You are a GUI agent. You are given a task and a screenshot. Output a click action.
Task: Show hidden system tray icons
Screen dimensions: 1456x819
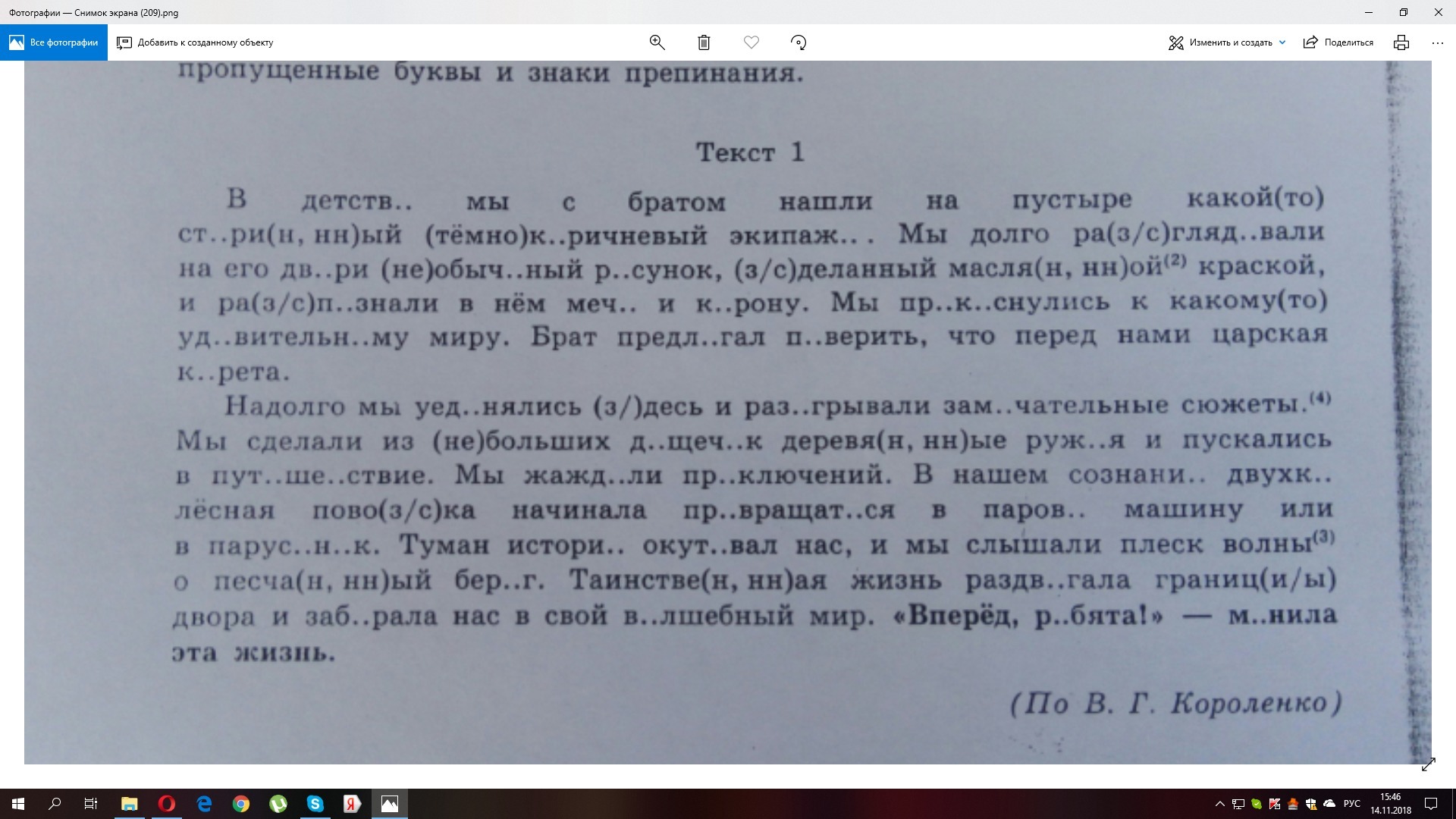1219,804
